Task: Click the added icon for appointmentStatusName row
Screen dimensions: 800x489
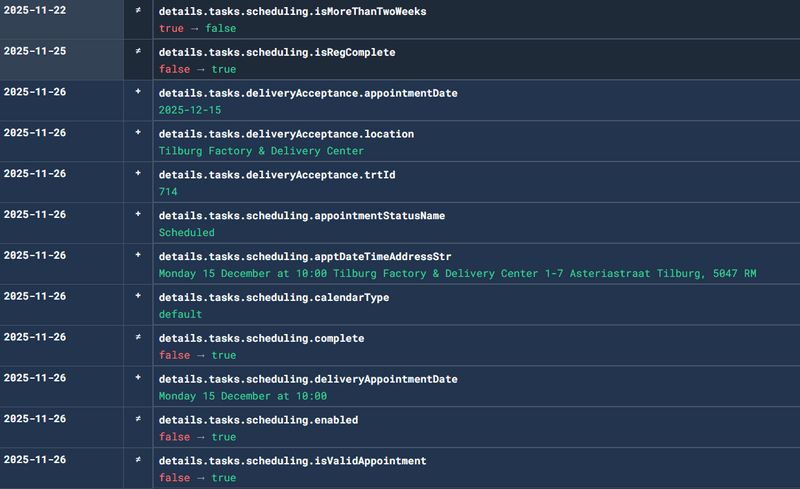Action: (138, 214)
